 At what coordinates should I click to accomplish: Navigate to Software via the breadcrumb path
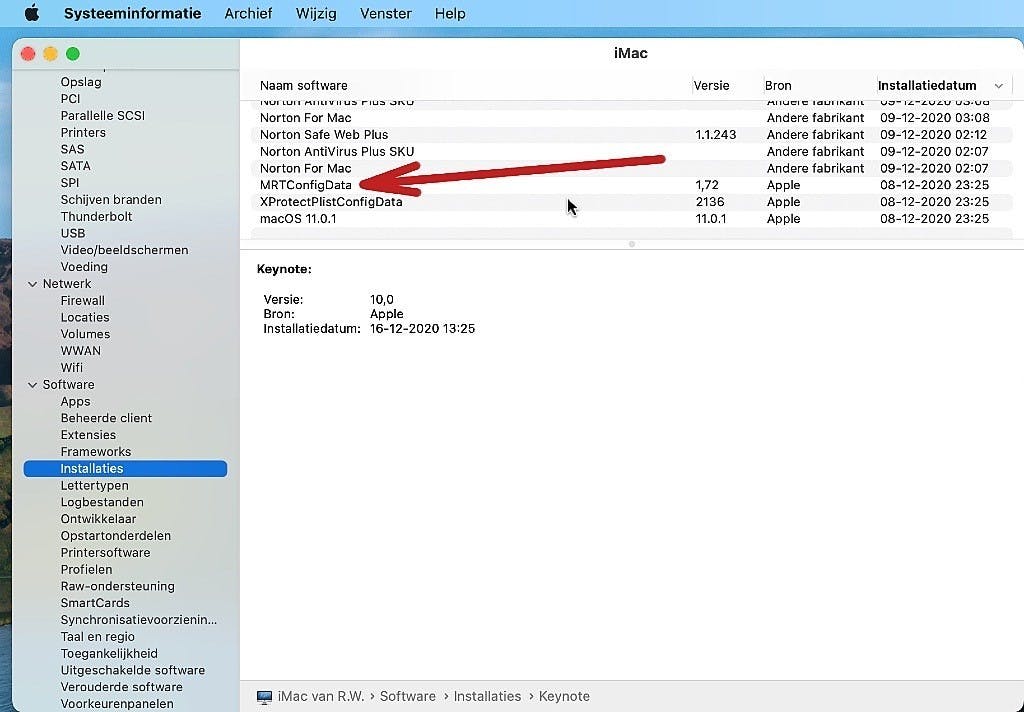click(408, 696)
